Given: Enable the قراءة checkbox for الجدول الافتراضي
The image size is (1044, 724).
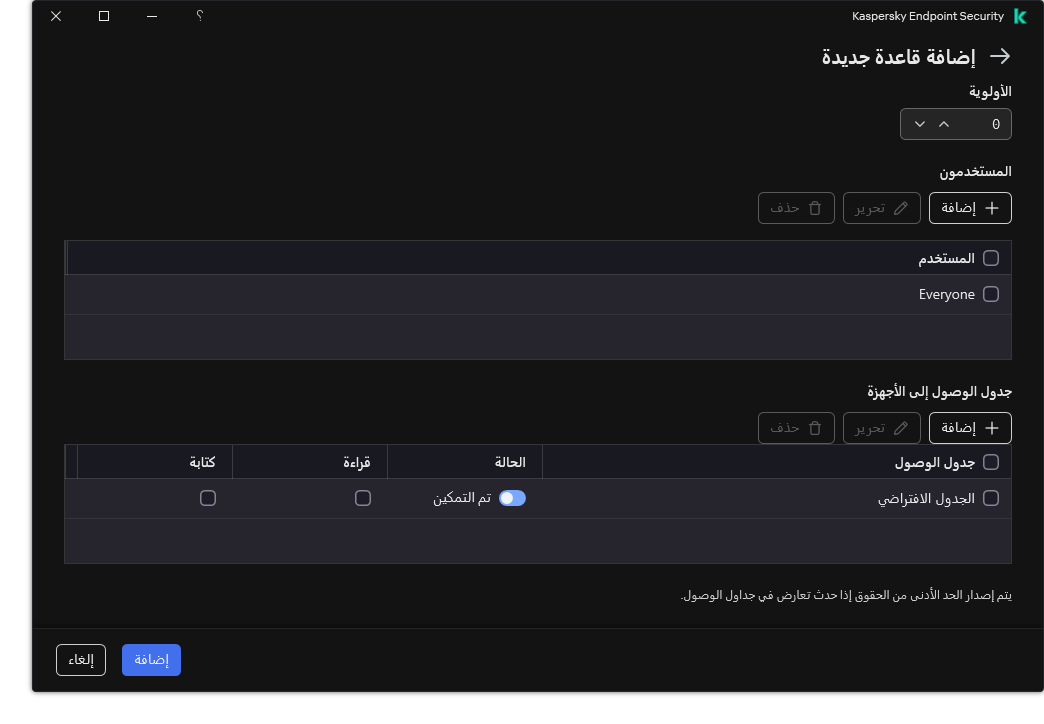Looking at the screenshot, I should pyautogui.click(x=363, y=498).
